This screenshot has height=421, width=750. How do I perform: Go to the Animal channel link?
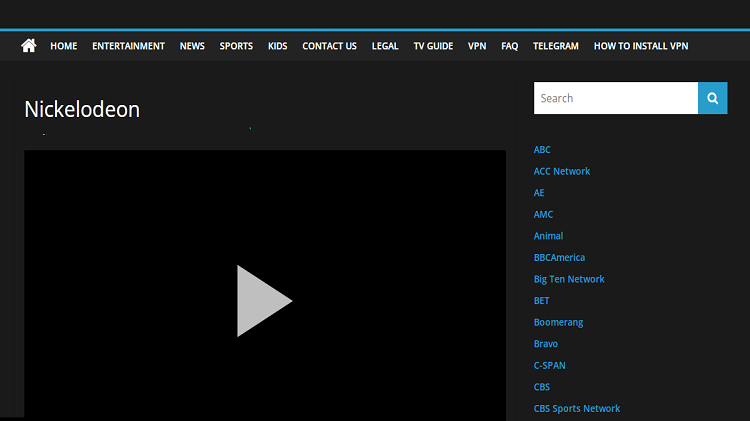(x=548, y=236)
